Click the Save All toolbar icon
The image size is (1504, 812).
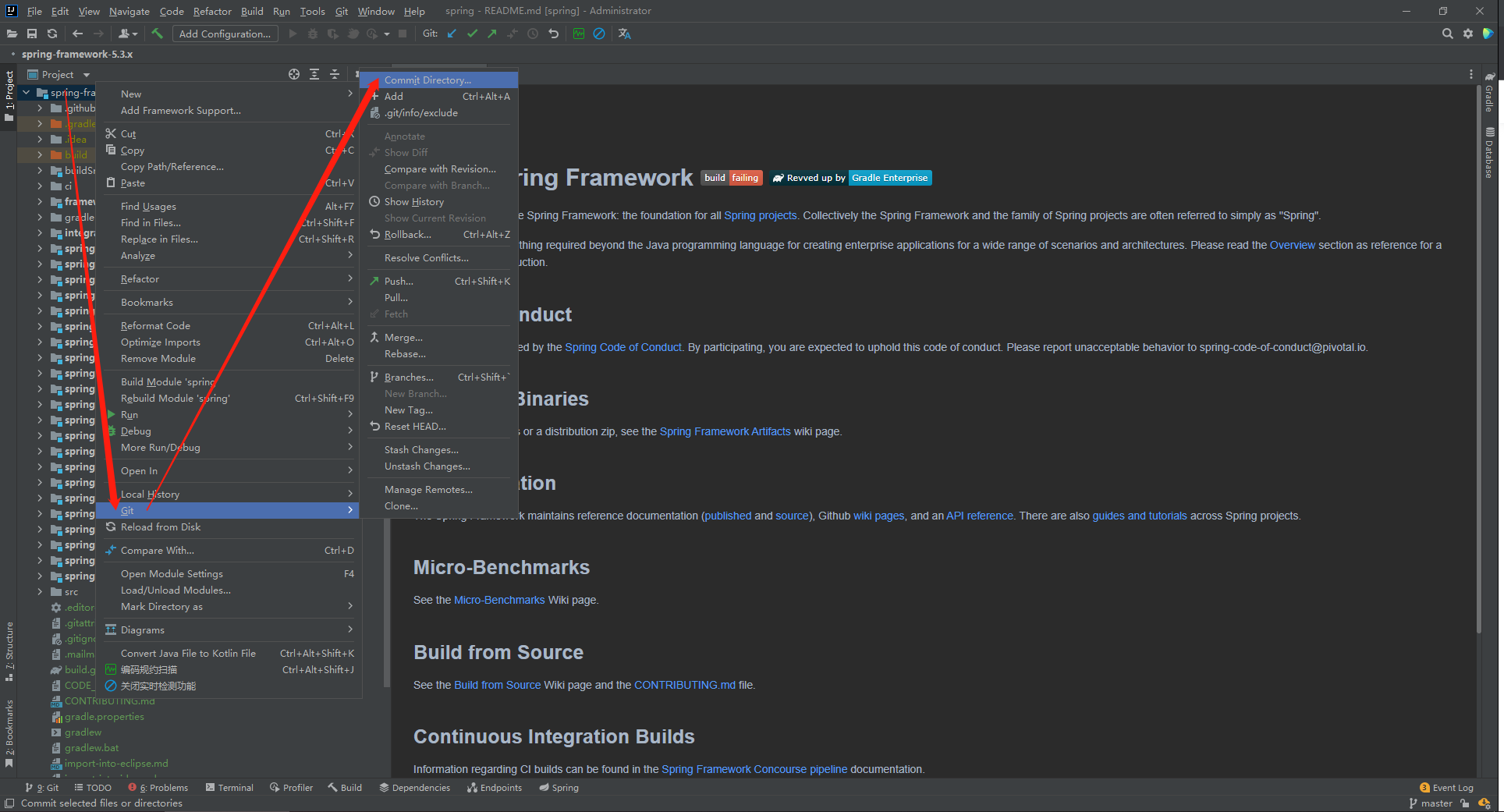point(32,34)
